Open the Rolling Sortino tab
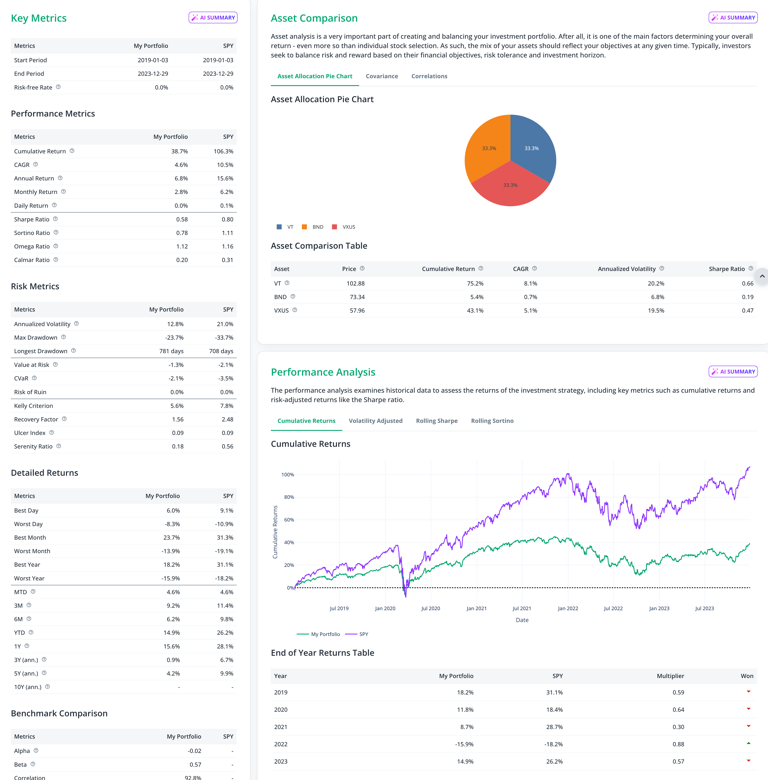This screenshot has width=768, height=780. click(x=492, y=421)
